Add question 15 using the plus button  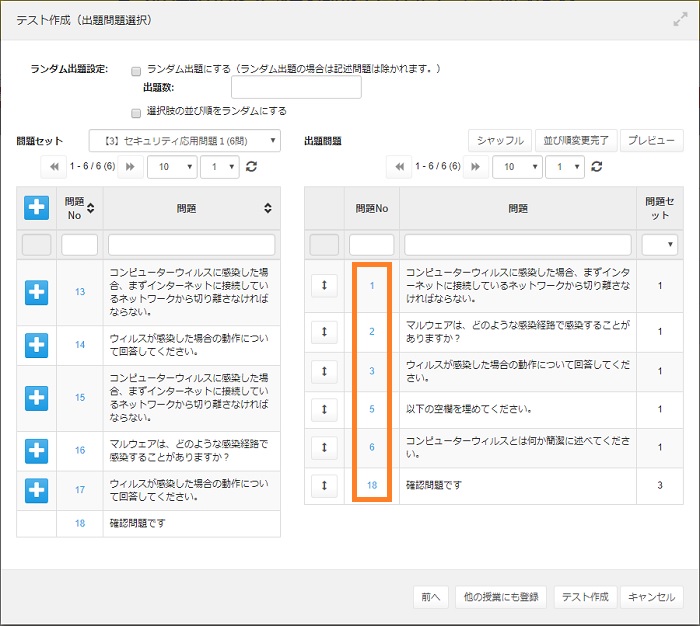(36, 397)
